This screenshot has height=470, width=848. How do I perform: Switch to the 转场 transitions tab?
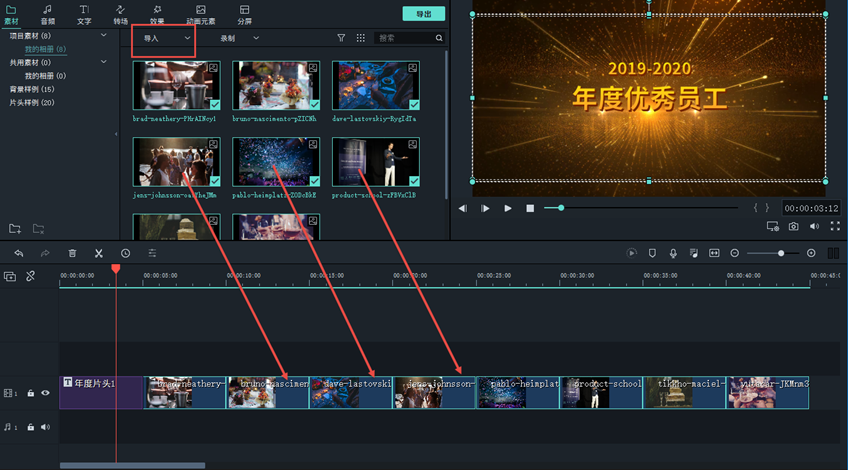(121, 14)
